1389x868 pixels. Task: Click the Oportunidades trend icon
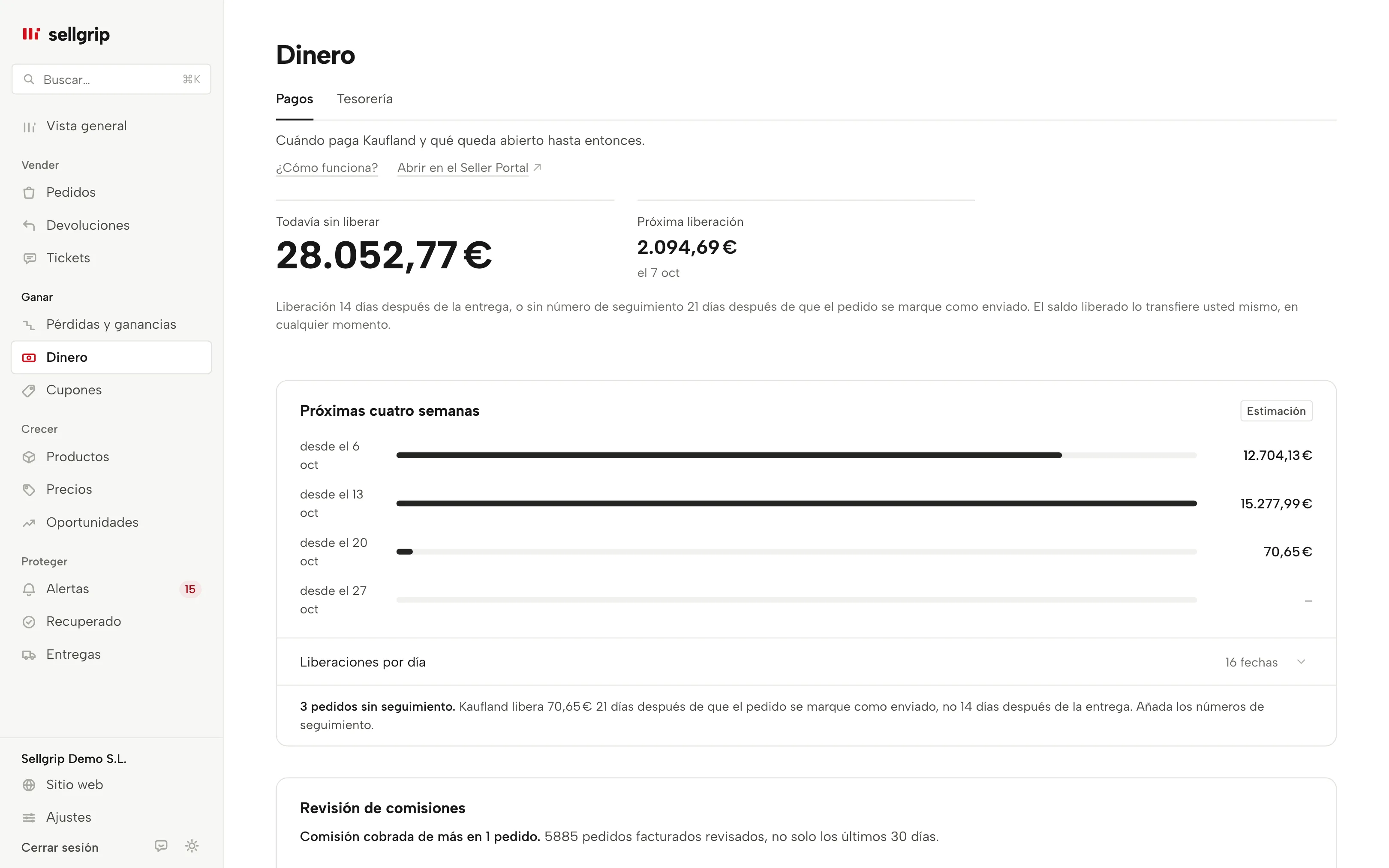(29, 523)
